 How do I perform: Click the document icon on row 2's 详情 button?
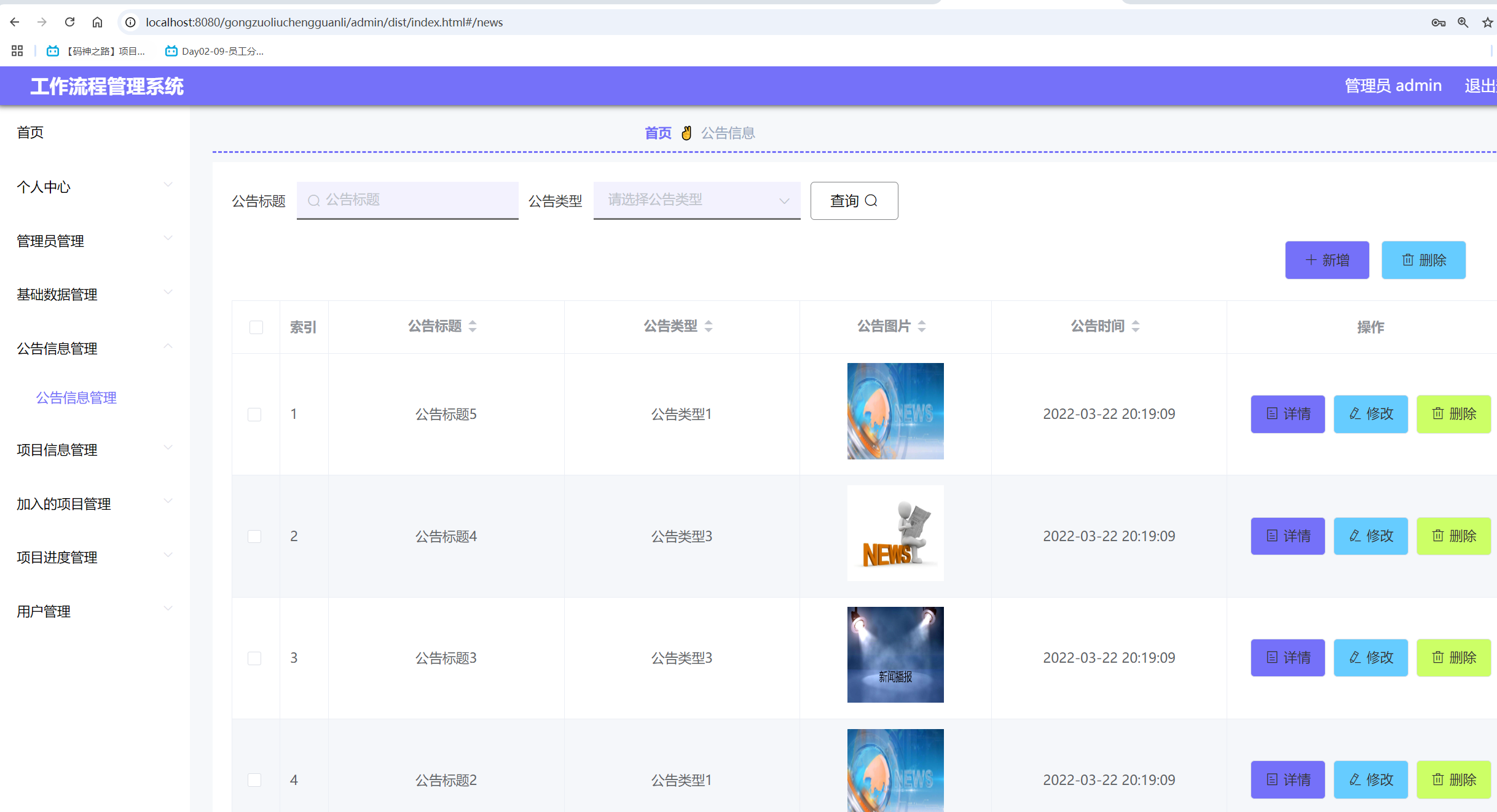[1272, 536]
